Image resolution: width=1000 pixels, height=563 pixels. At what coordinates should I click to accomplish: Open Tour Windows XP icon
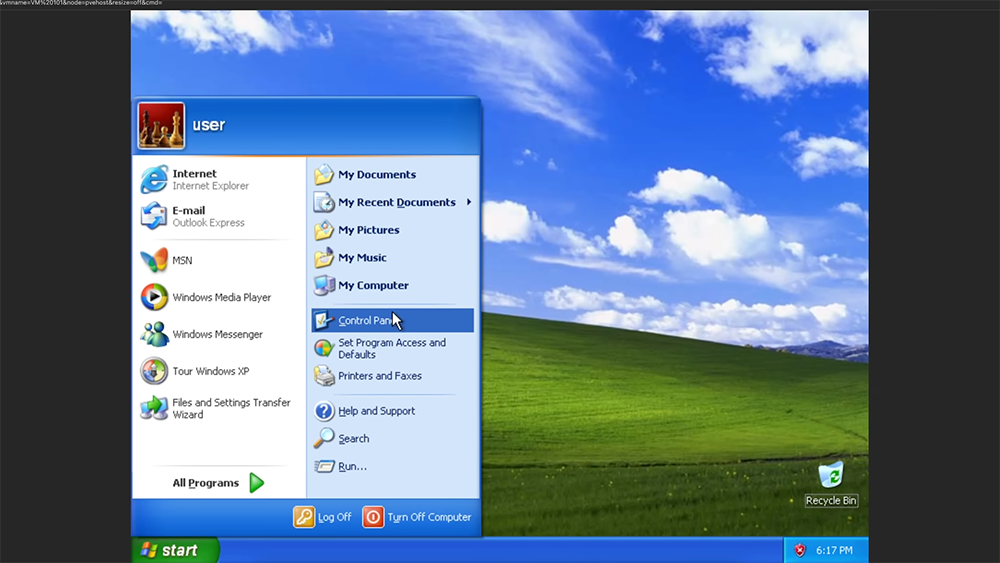click(154, 371)
